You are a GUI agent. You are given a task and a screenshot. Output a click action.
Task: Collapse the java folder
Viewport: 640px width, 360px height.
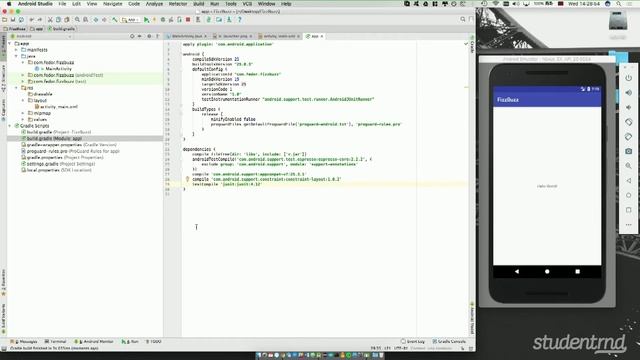click(16, 56)
